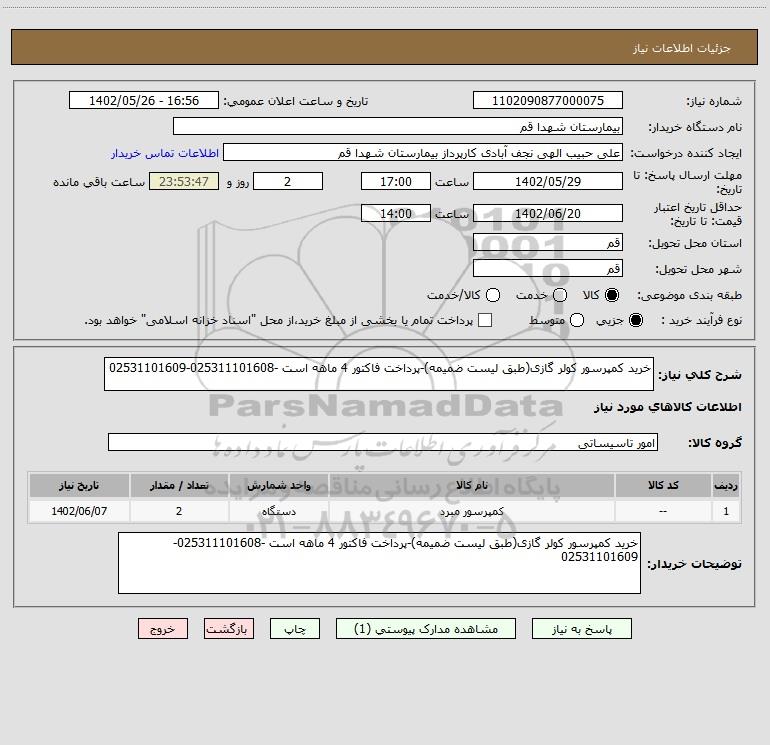Click the announcement date field 1402/05/26 - 16:56
Image resolution: width=770 pixels, height=745 pixels.
(144, 101)
